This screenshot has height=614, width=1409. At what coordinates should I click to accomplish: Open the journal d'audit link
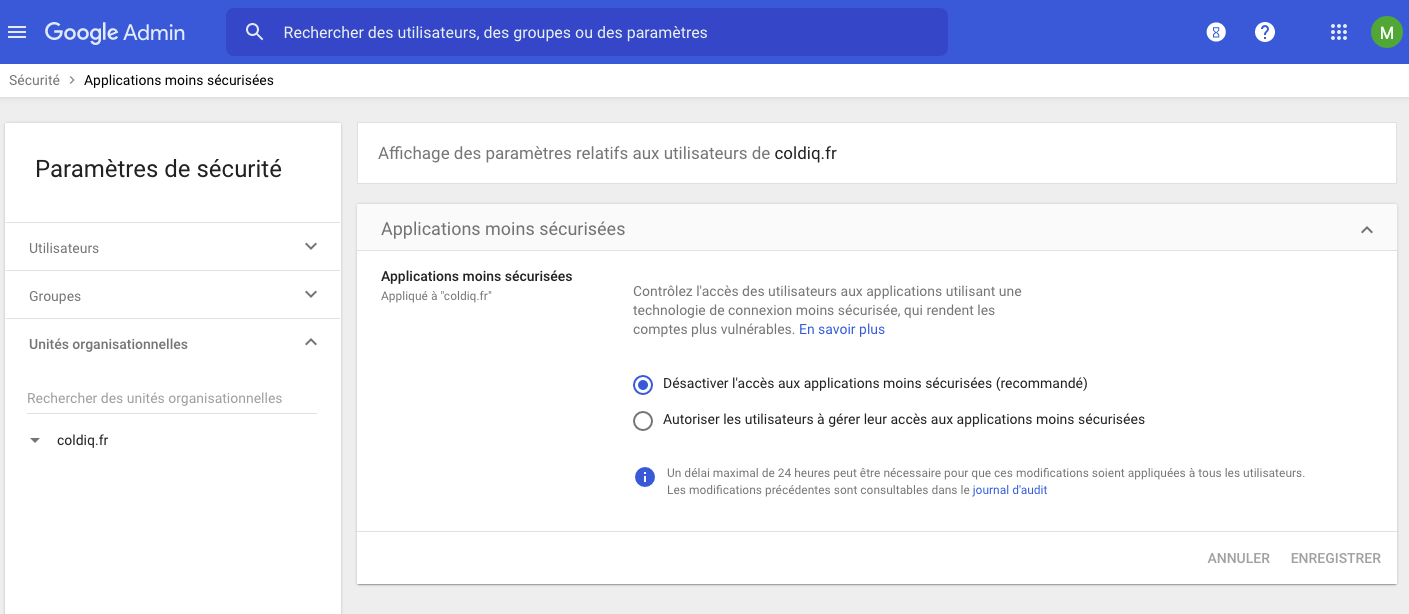(x=1009, y=490)
